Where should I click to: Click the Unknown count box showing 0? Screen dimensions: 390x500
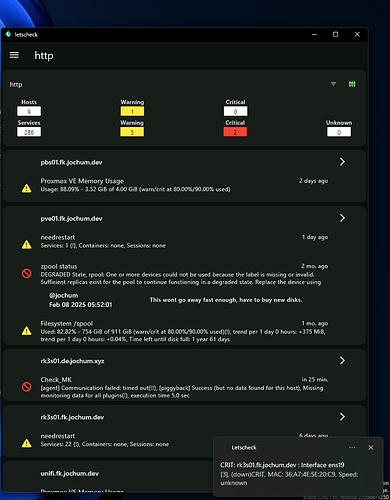click(x=339, y=132)
